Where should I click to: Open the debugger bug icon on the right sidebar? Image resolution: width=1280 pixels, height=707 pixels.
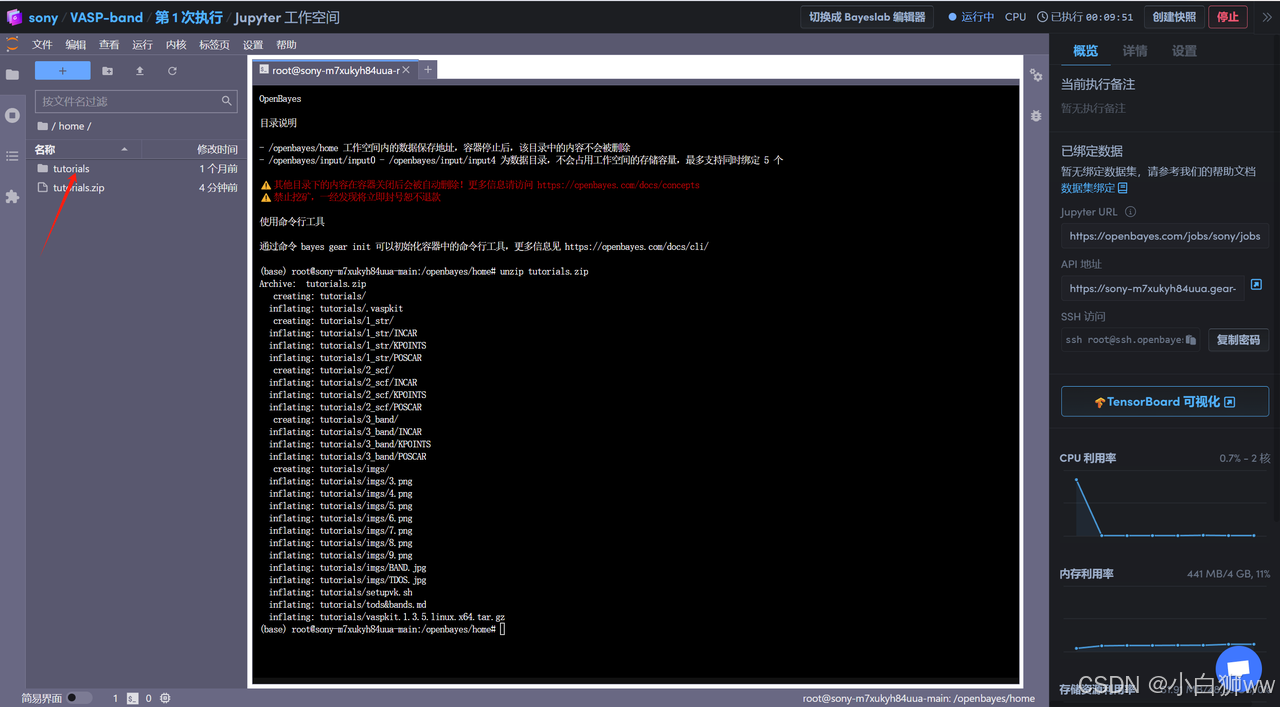1036,116
